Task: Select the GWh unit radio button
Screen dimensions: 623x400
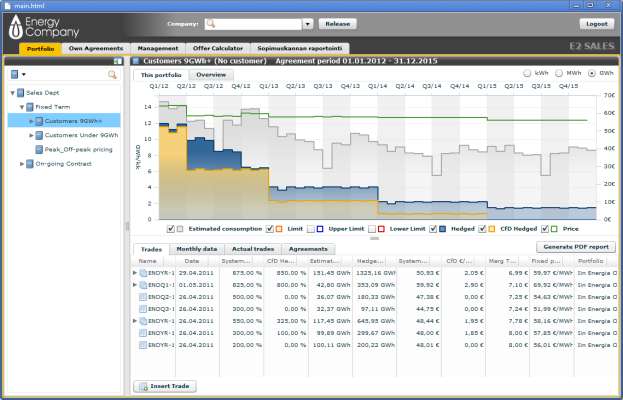Action: 592,73
